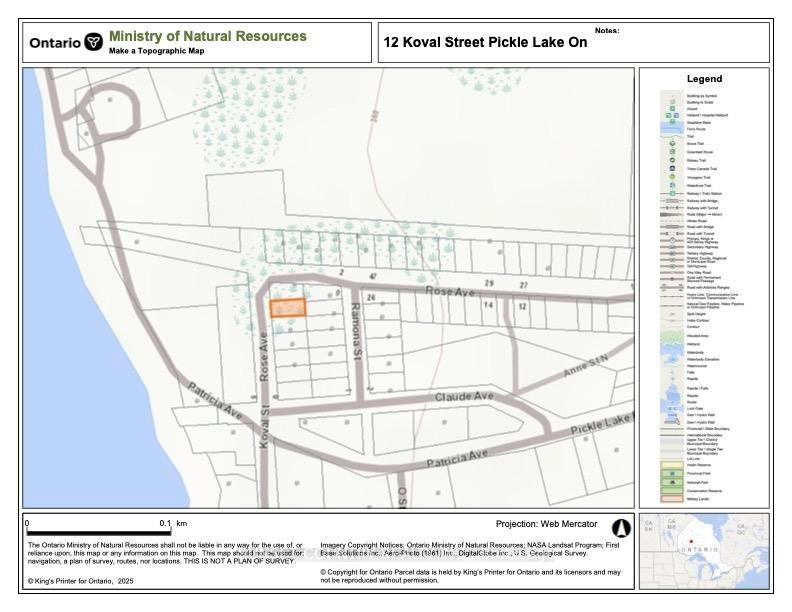Click the Seaplane Base icon in legend
The height and width of the screenshot is (612, 792).
click(672, 122)
